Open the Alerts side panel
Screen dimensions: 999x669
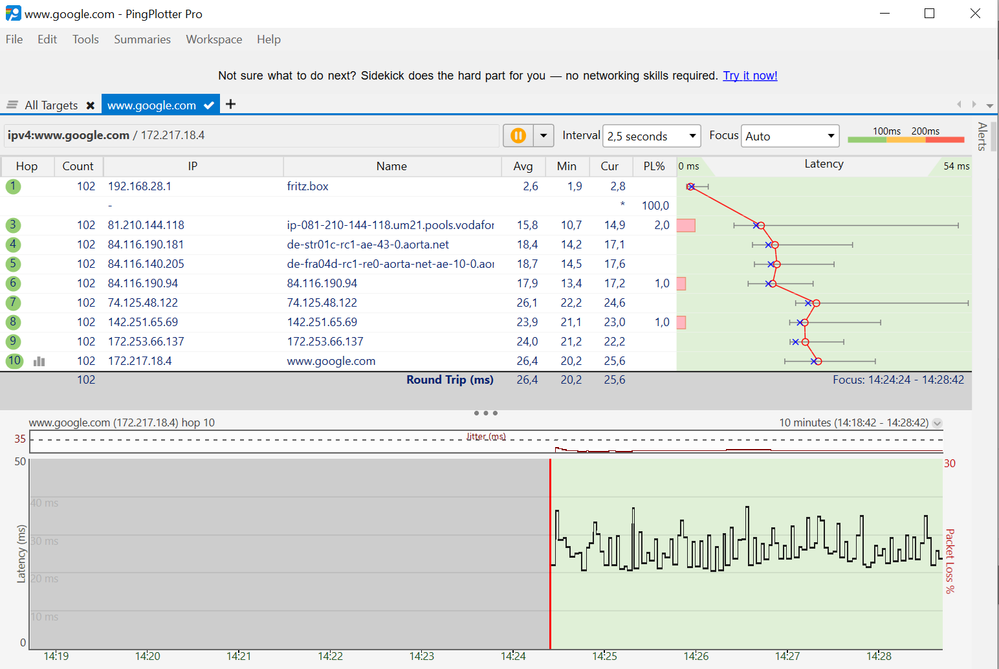pyautogui.click(x=982, y=137)
